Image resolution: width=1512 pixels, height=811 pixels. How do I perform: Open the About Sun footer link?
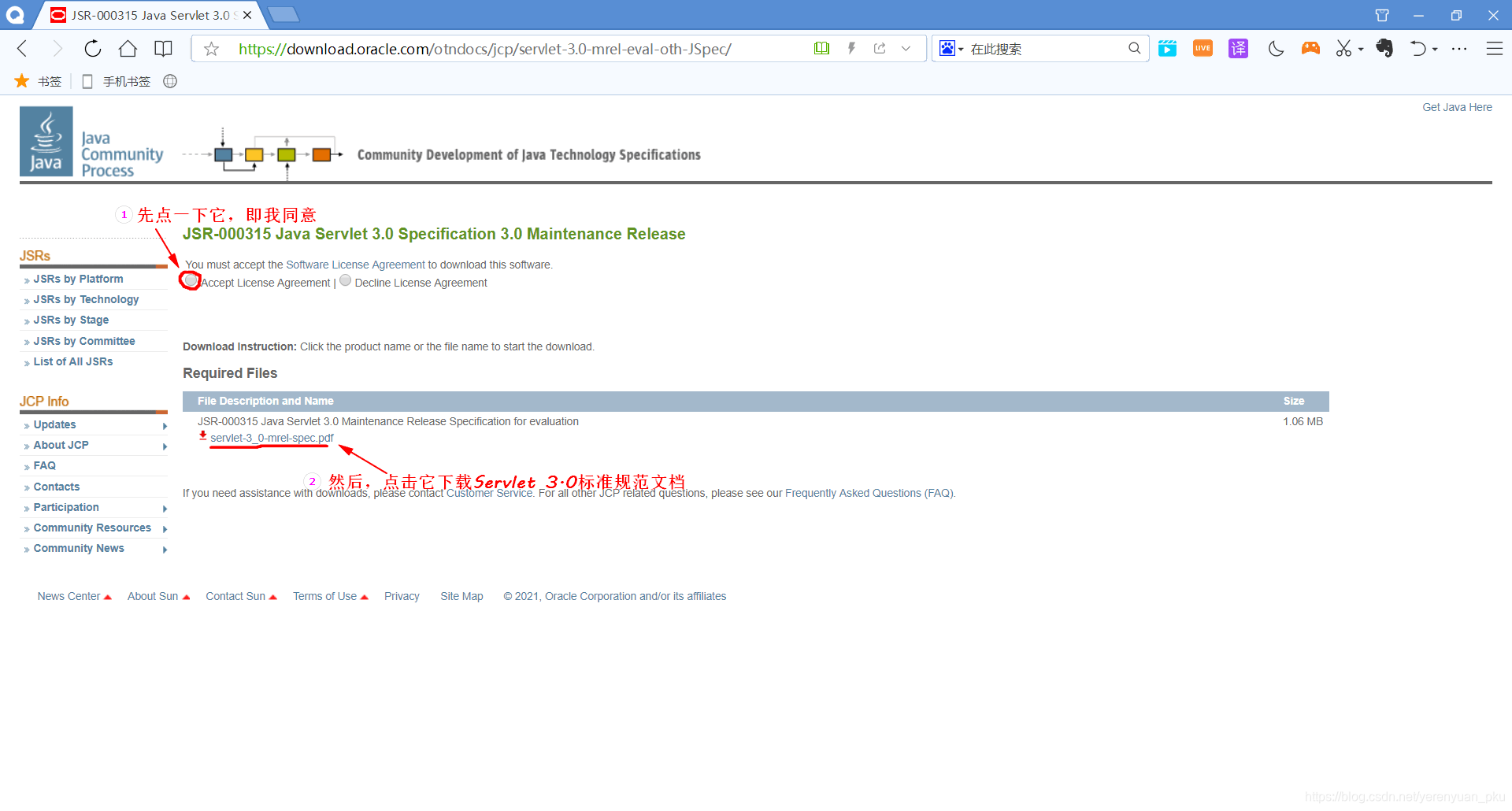tap(153, 596)
